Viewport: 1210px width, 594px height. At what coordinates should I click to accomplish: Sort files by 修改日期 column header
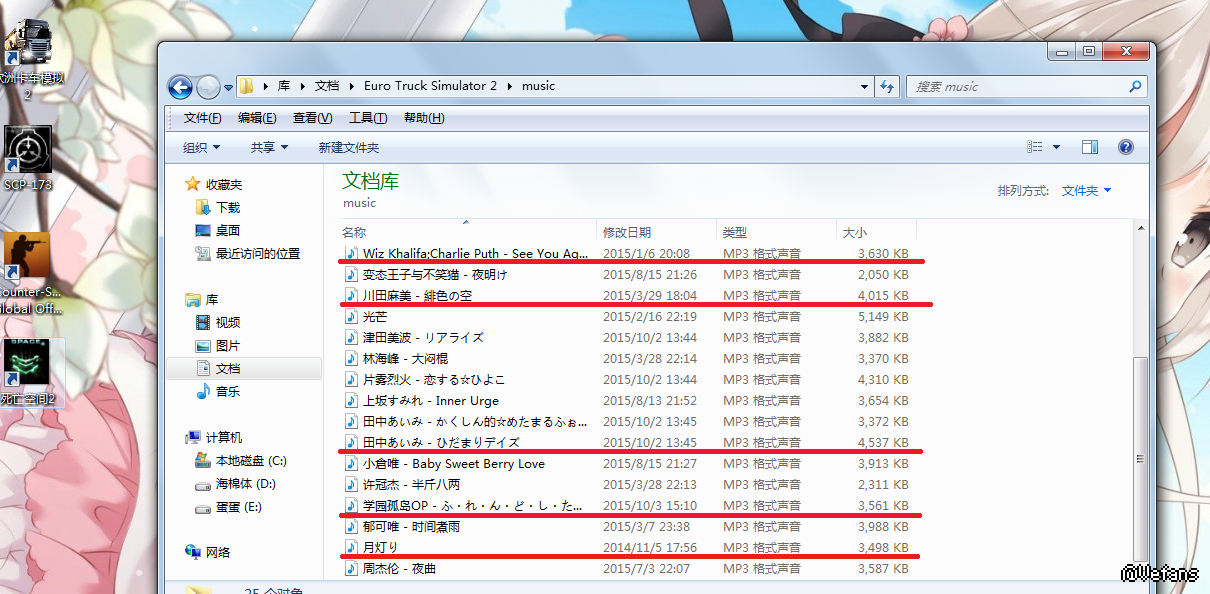tap(626, 232)
